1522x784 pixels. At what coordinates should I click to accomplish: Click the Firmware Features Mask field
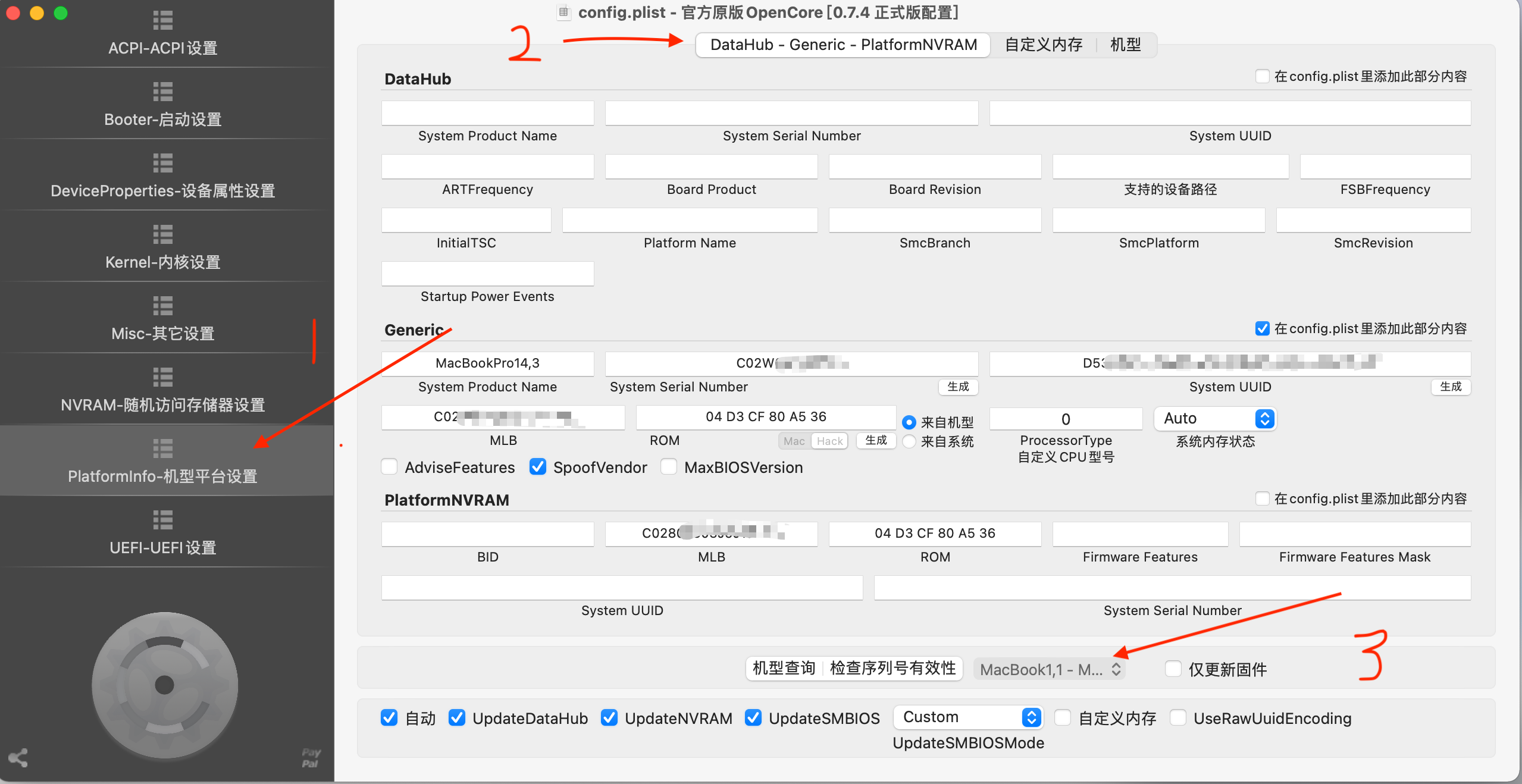pos(1355,534)
